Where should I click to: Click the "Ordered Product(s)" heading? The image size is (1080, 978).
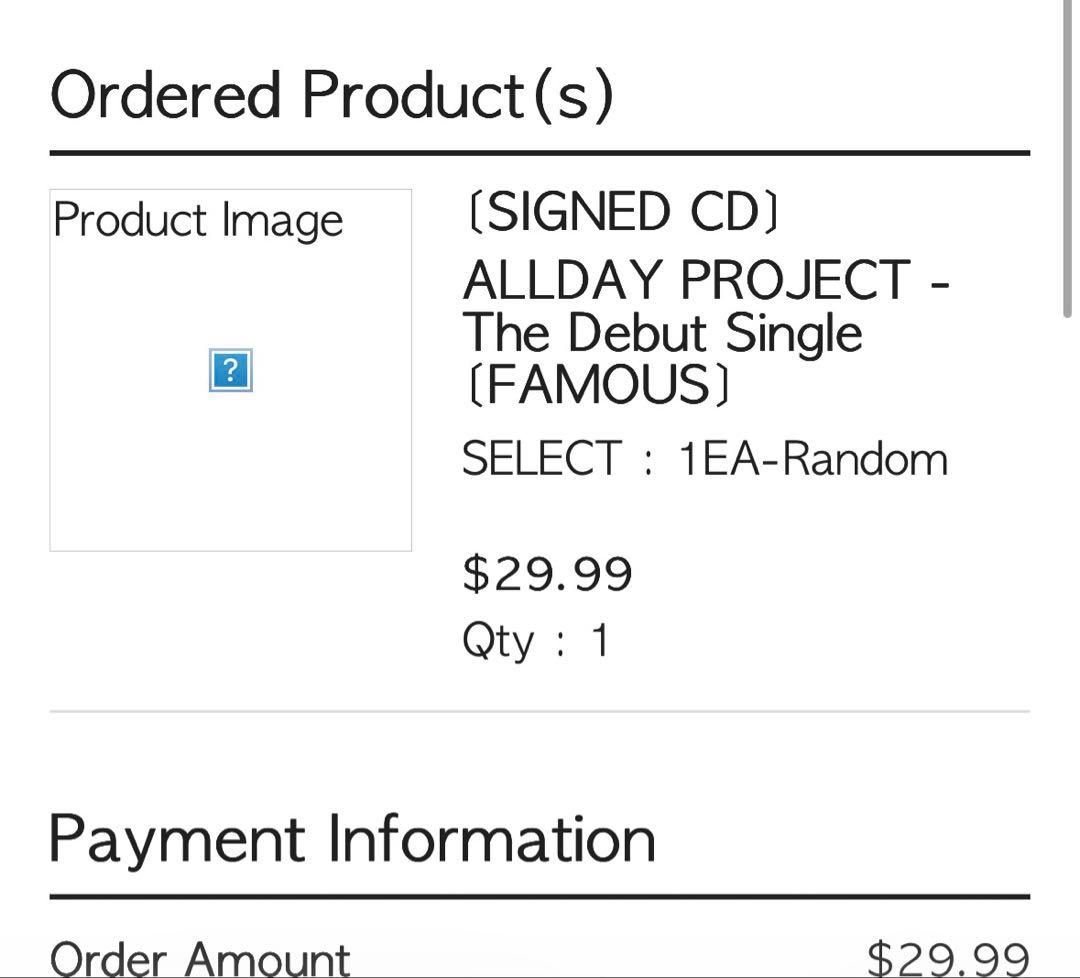(x=331, y=96)
